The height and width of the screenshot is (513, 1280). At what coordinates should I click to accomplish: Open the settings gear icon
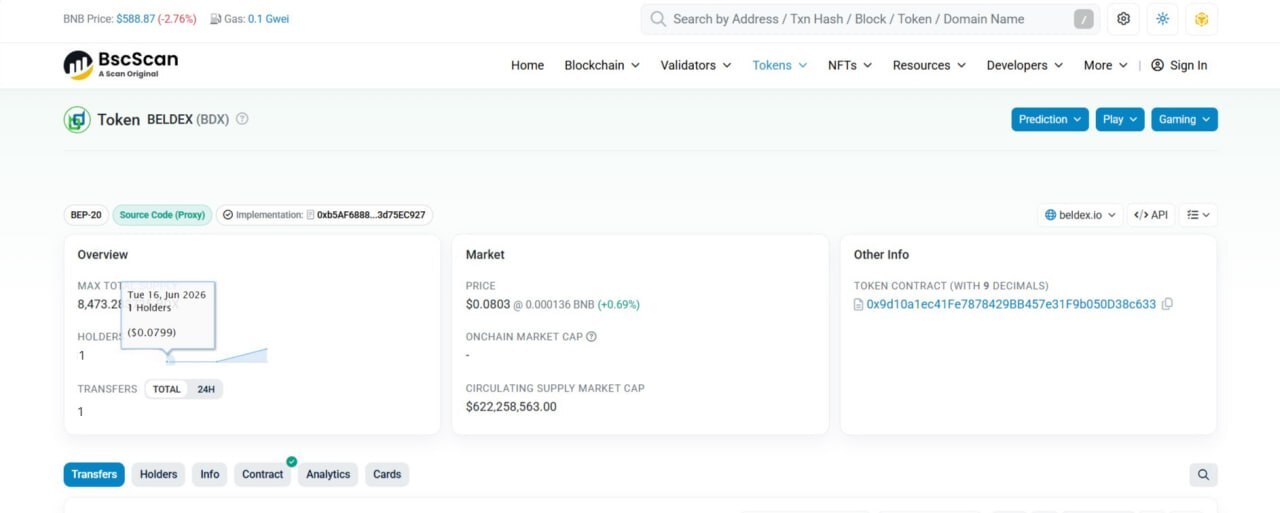tap(1124, 19)
